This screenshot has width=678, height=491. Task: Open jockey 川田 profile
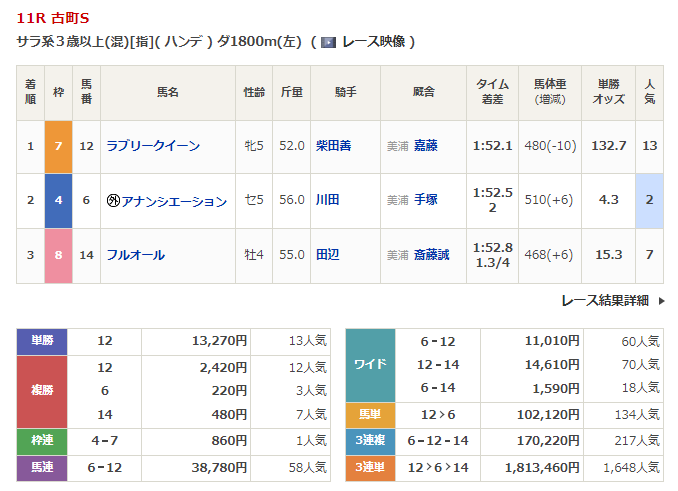(x=327, y=200)
